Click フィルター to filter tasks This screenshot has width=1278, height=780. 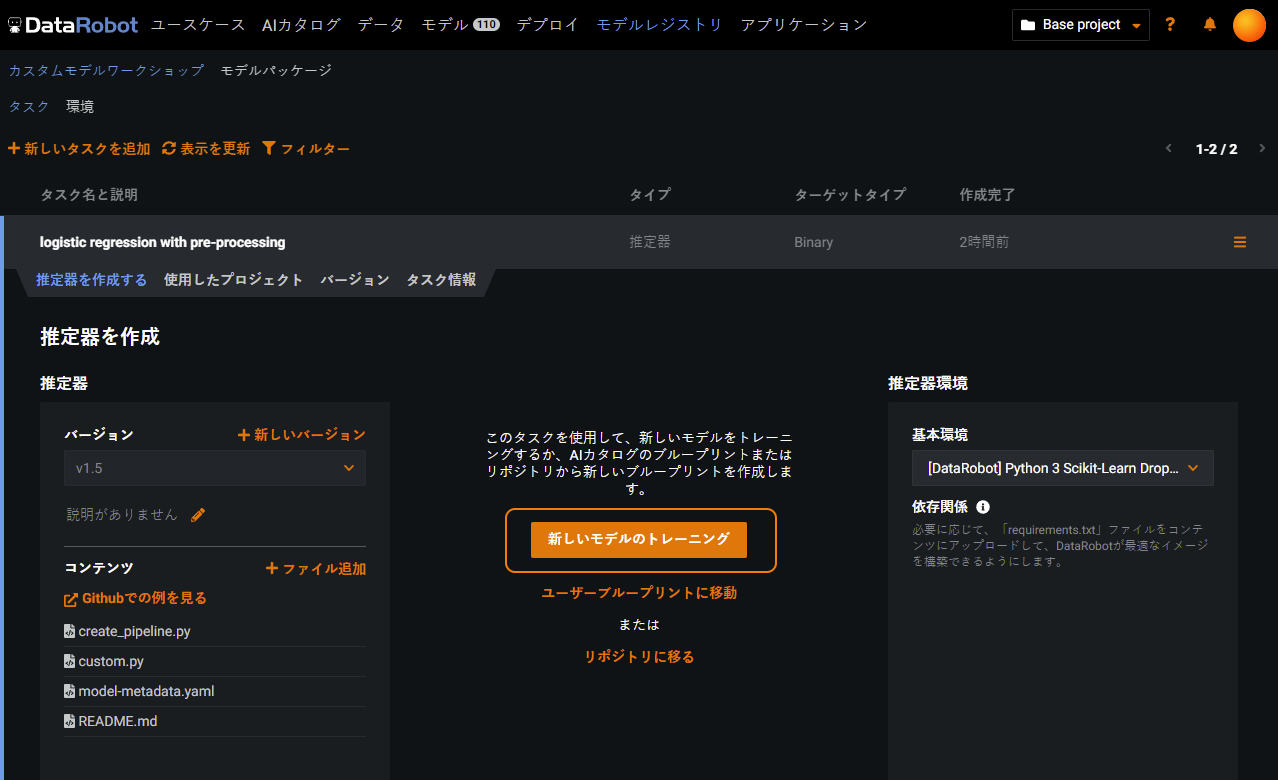point(306,149)
